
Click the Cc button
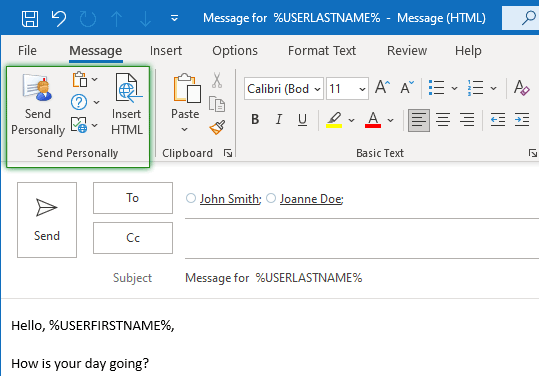click(x=133, y=238)
